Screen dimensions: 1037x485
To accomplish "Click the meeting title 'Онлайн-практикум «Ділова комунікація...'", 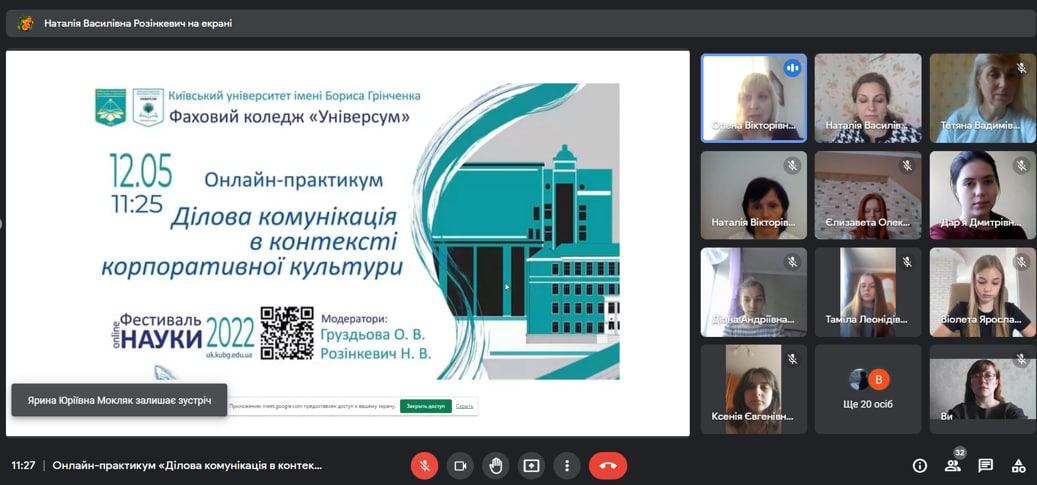I will point(187,466).
